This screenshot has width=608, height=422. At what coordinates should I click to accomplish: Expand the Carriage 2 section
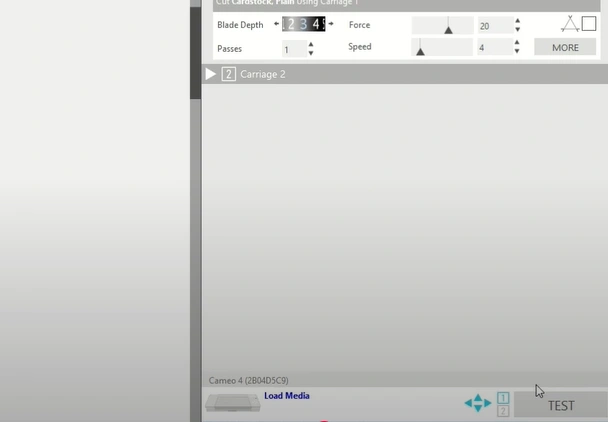coord(210,74)
